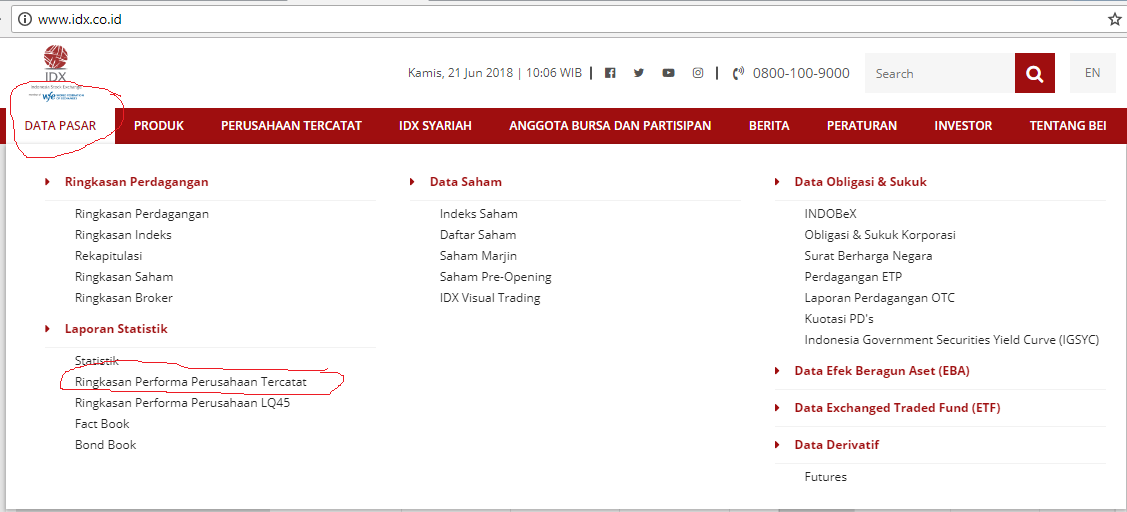
Task: Open Bond Book link
Action: pos(105,444)
